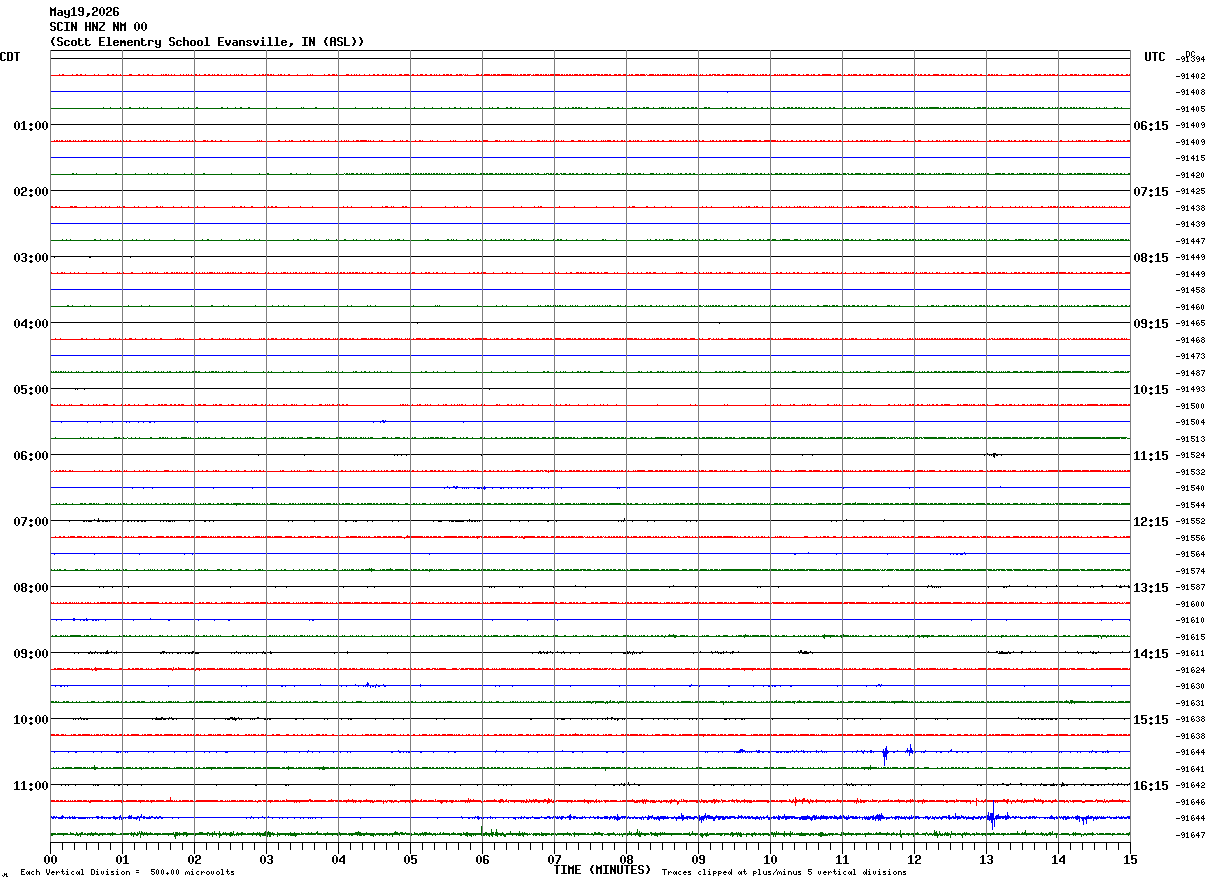Click the blue event near minute 11.5

tap(885, 754)
